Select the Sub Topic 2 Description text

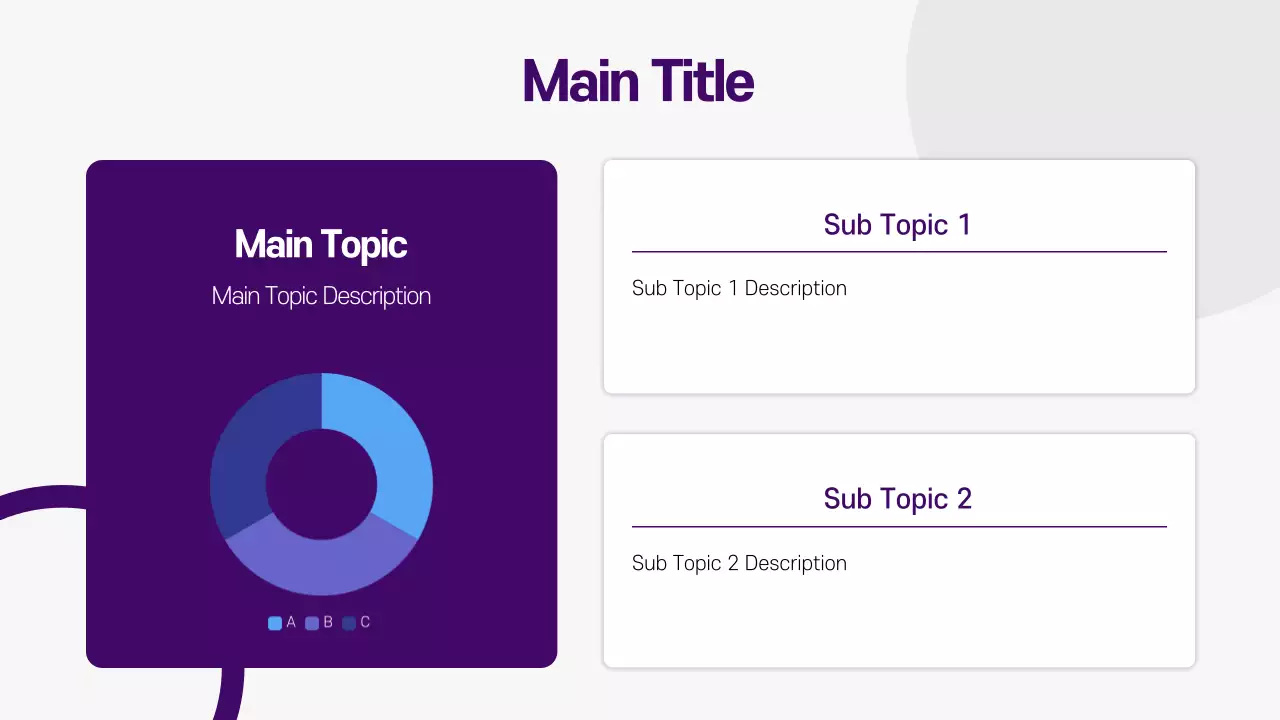click(739, 563)
